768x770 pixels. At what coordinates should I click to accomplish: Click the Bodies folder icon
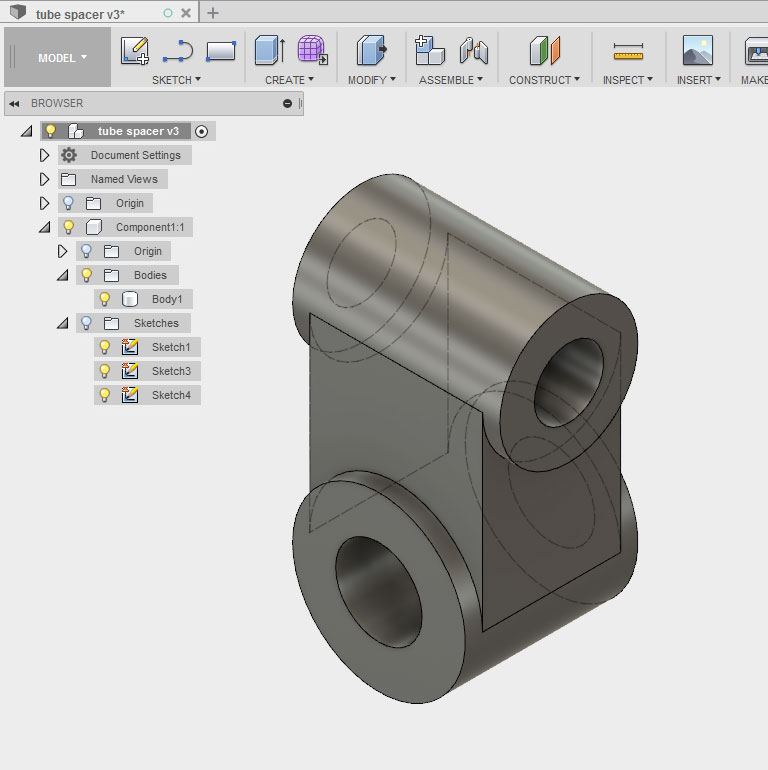tap(111, 275)
